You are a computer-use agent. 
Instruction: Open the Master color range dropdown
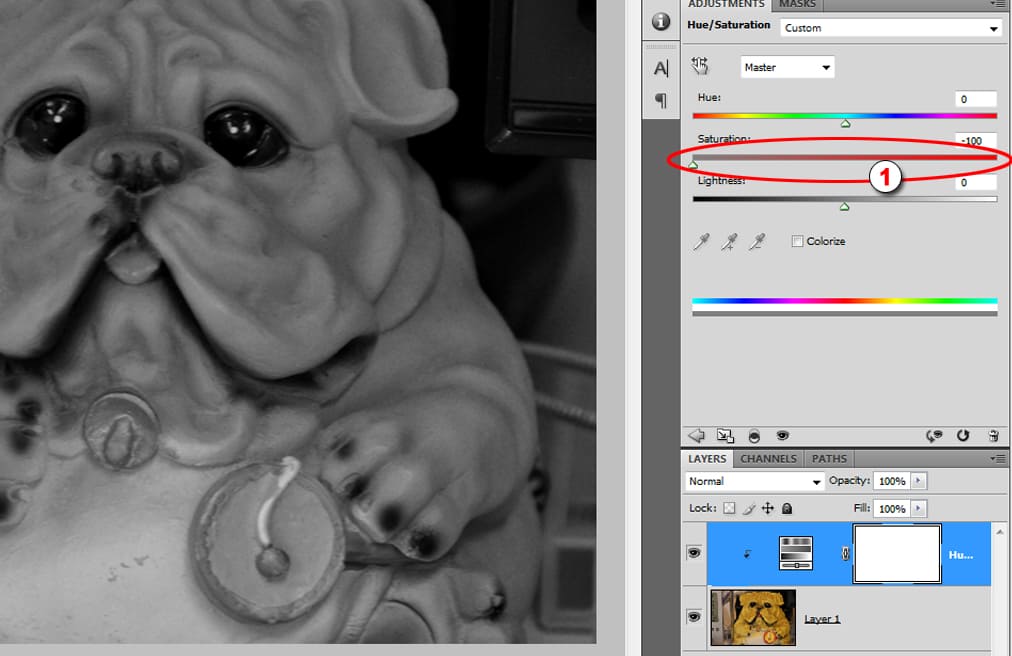tap(787, 67)
